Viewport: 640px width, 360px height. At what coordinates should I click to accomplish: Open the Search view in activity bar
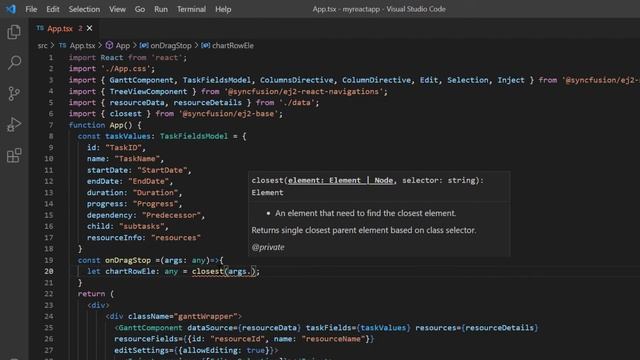click(x=14, y=62)
